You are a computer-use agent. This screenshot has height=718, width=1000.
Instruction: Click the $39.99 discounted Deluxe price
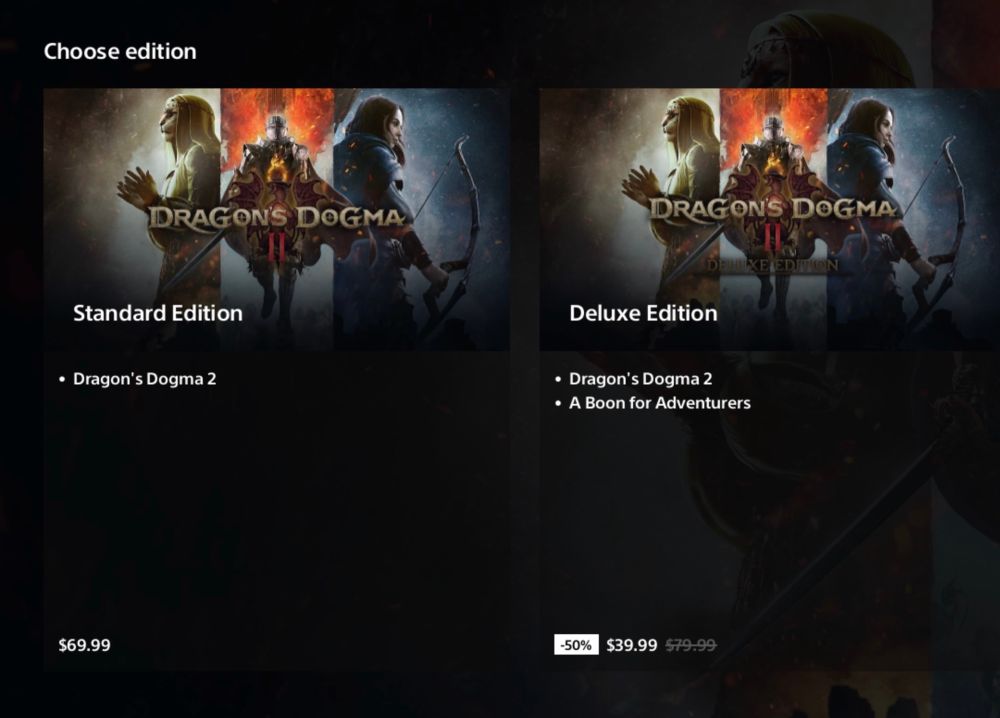tap(631, 645)
